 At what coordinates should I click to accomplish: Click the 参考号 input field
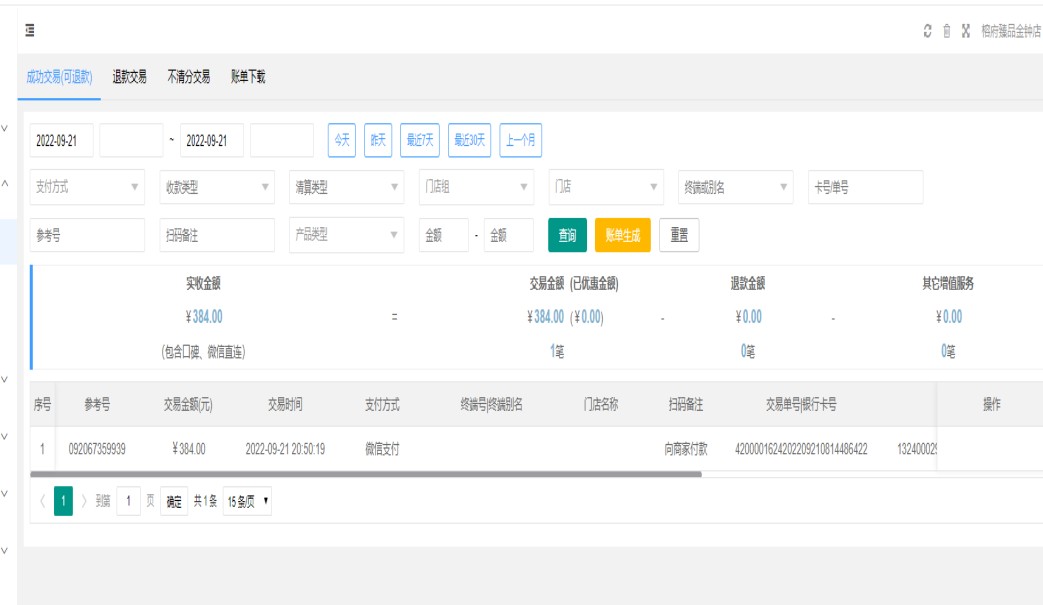(87, 236)
